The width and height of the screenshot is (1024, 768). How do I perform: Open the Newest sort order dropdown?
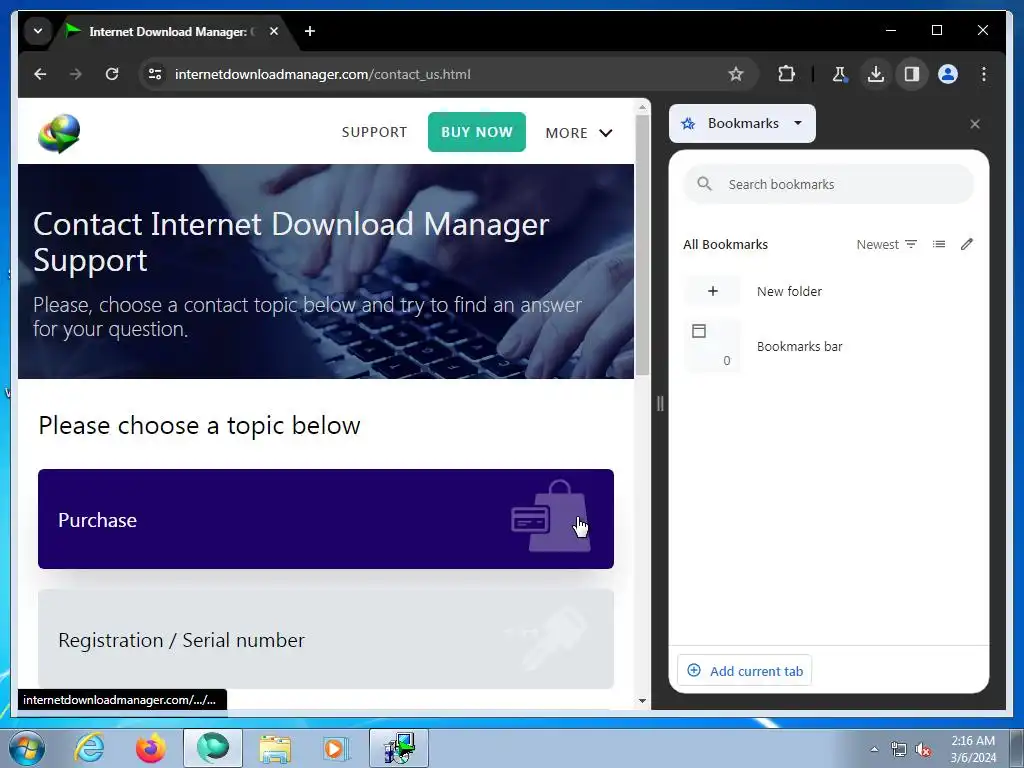coord(887,244)
